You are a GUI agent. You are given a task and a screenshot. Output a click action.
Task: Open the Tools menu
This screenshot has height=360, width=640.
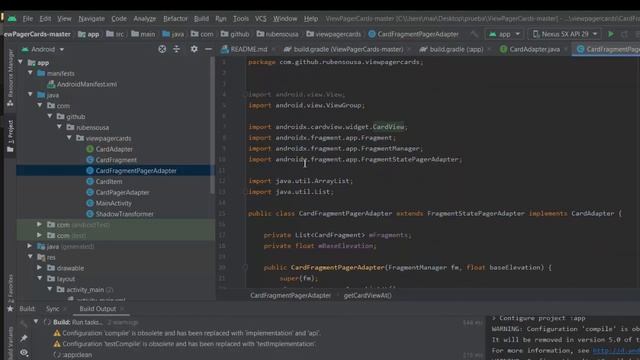[241, 19]
